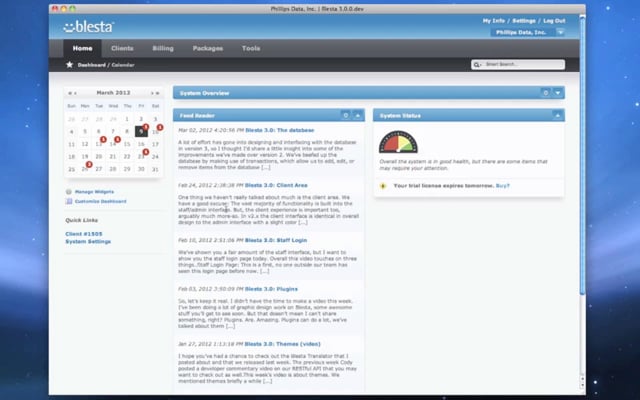Click the 'Feed Reader' widget title

197,116
